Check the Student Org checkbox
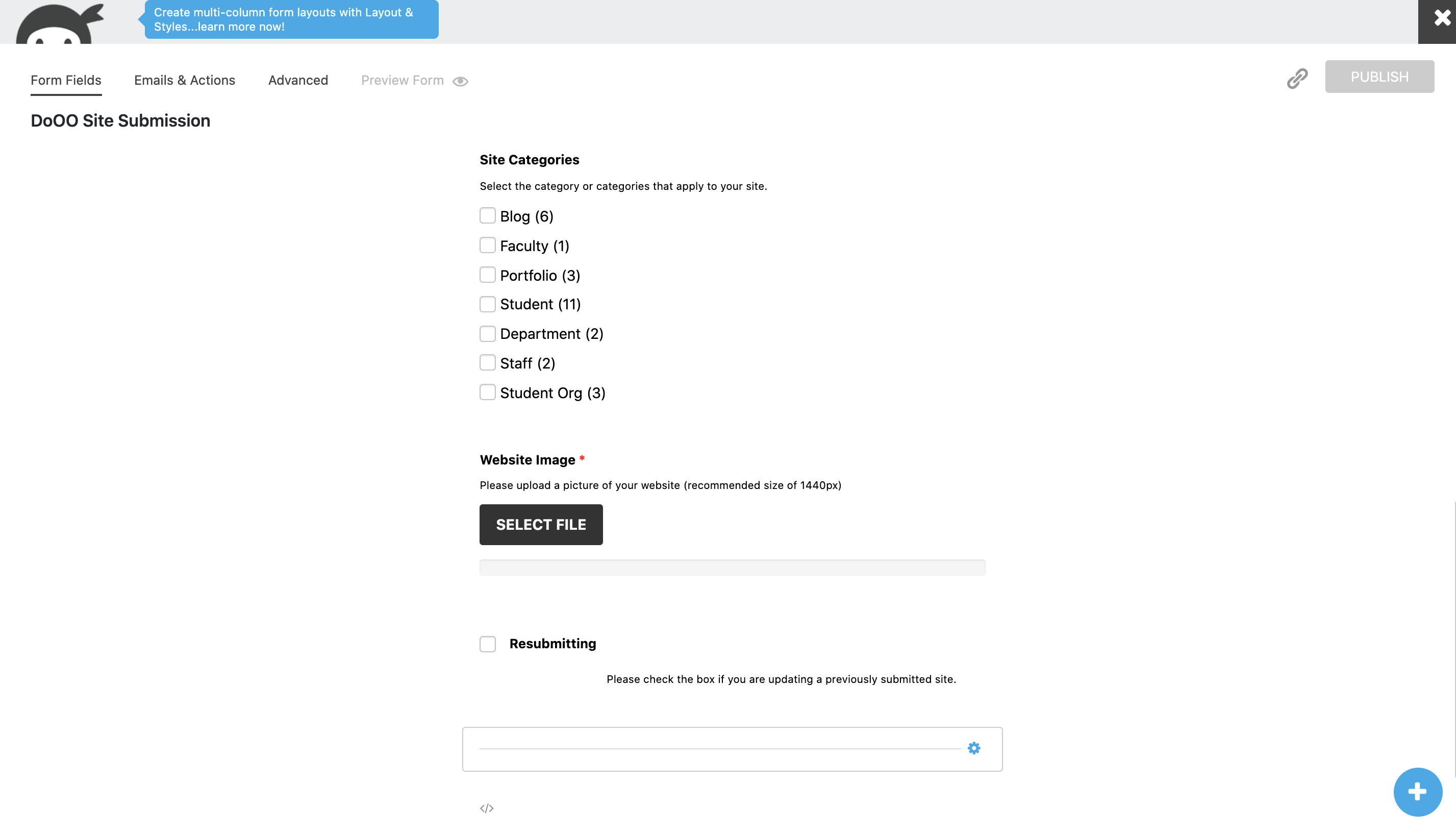Screen dimensions: 1456x833 (488, 393)
